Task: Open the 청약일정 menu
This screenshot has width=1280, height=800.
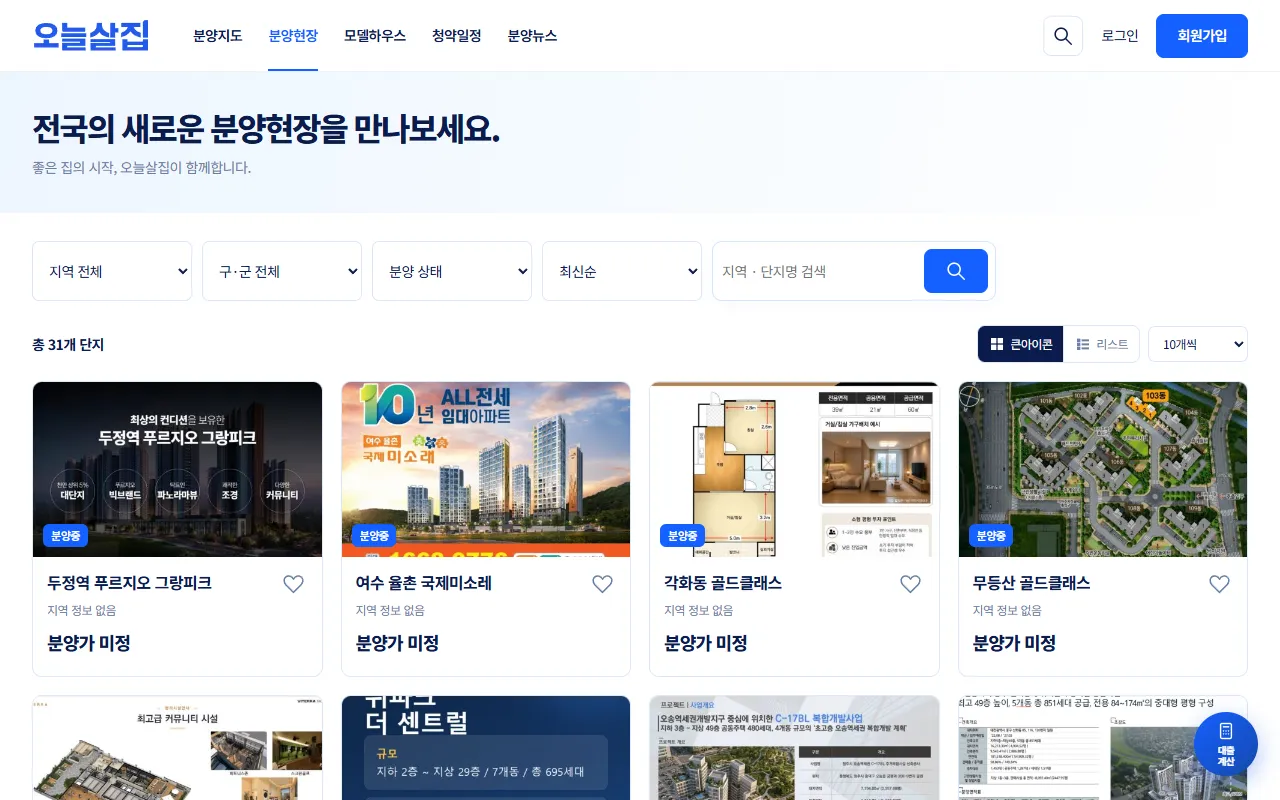Action: point(457,36)
